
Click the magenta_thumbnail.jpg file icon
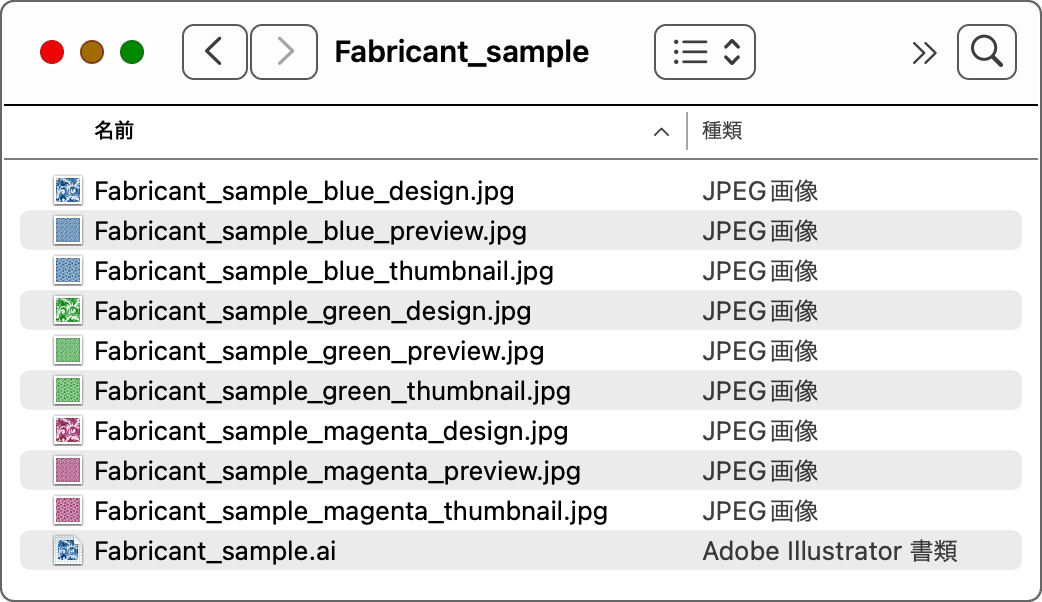coord(68,510)
